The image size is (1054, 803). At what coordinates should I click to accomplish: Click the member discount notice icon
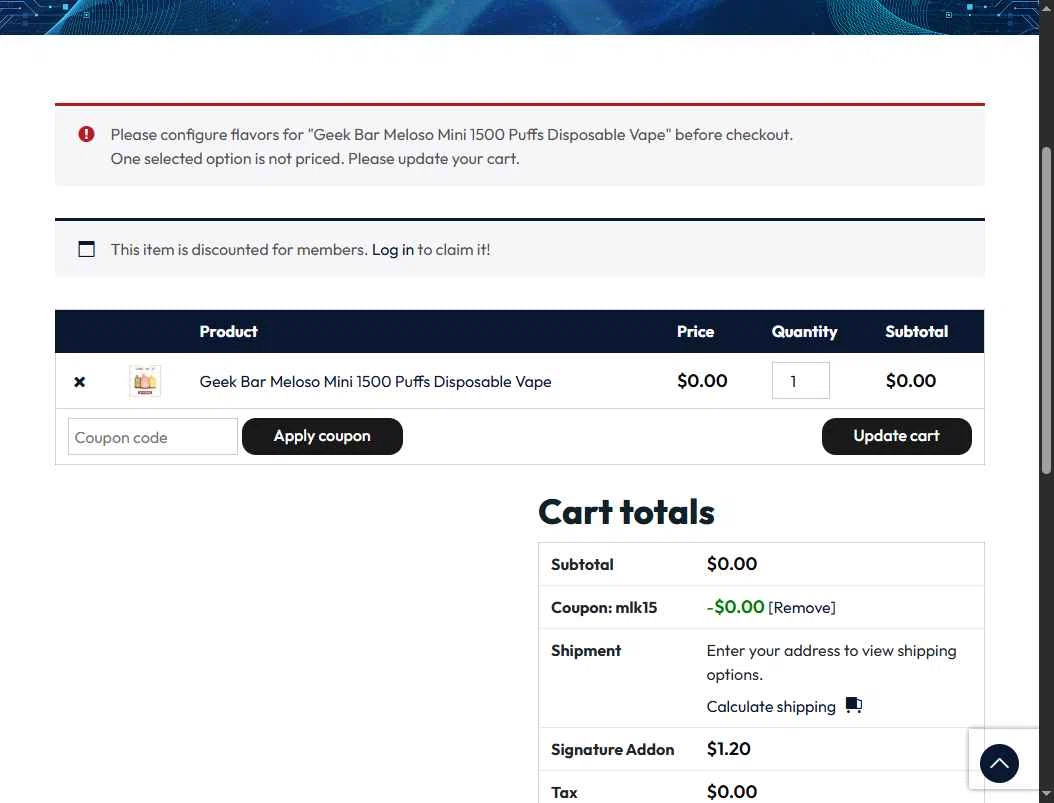point(86,249)
